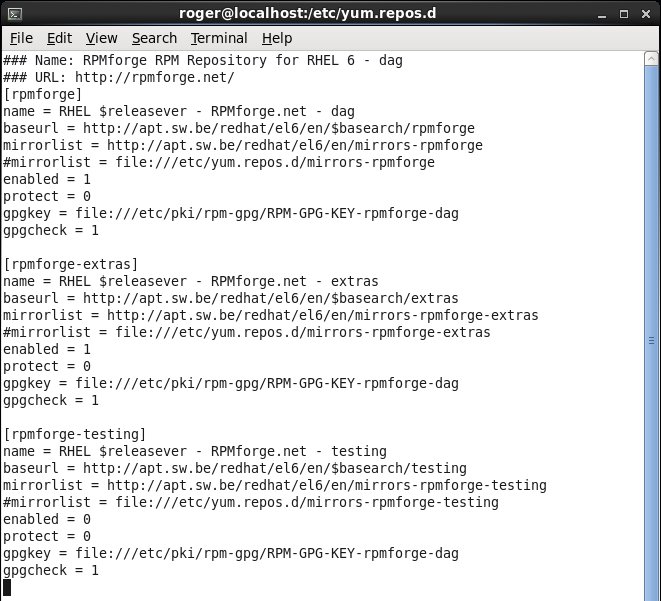Click 'protect = 0' under [rpmforge-testing]
Screen dimensions: 661x601
coord(47,536)
